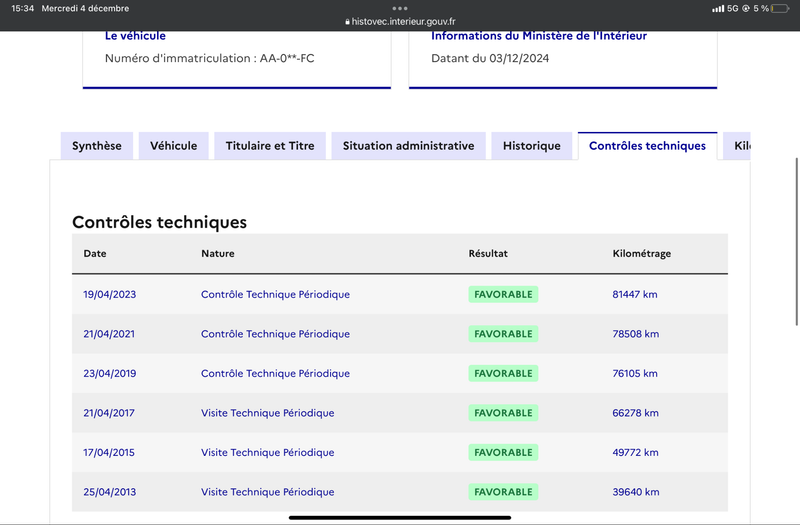The height and width of the screenshot is (525, 800).
Task: Click the Le véhicule card title
Action: (x=135, y=36)
